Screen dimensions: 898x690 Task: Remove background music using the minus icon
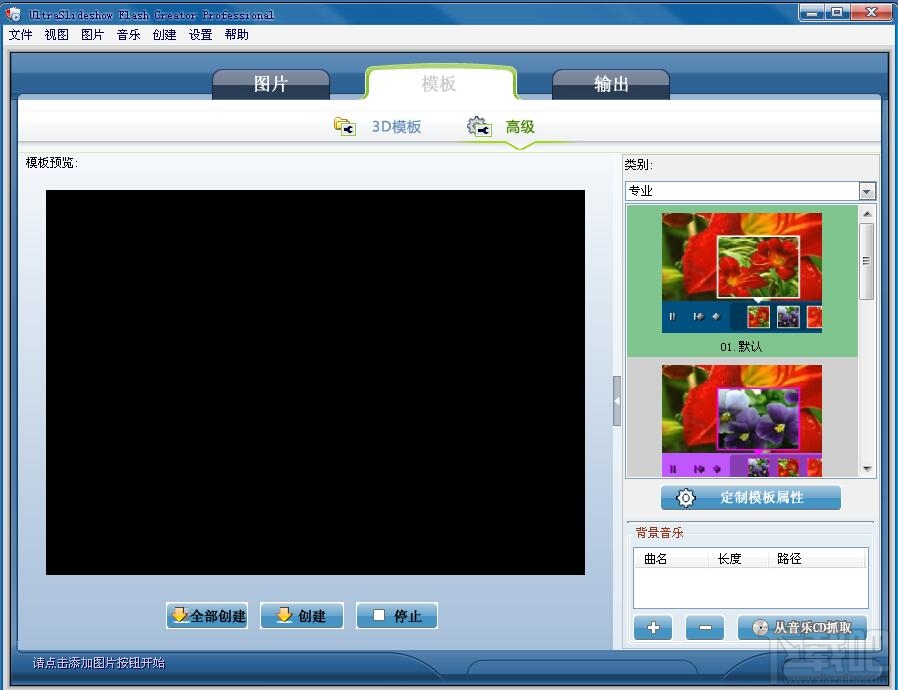[705, 628]
